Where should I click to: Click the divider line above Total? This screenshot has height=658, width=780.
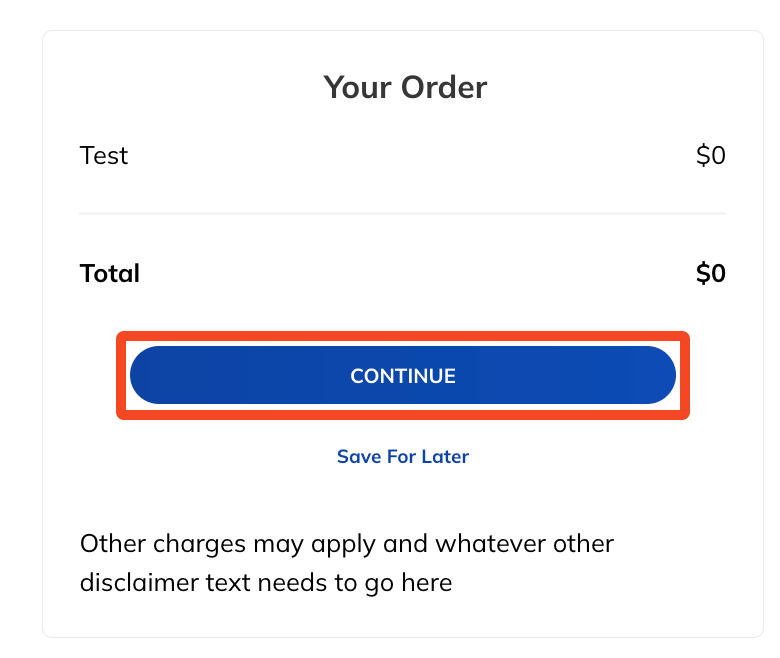(402, 213)
